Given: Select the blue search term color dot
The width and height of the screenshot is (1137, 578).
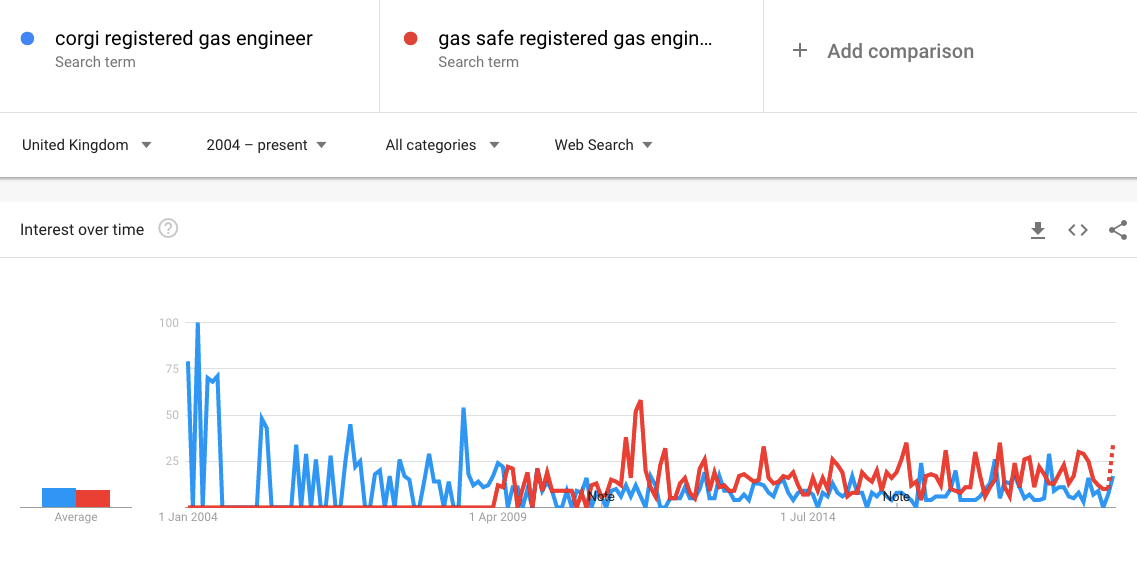Looking at the screenshot, I should [29, 38].
